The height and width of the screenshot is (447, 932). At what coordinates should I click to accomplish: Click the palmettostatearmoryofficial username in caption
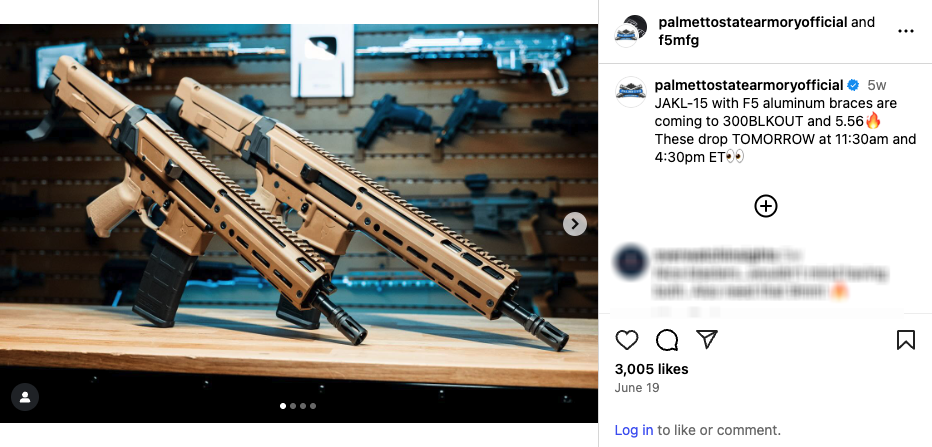[x=749, y=85]
